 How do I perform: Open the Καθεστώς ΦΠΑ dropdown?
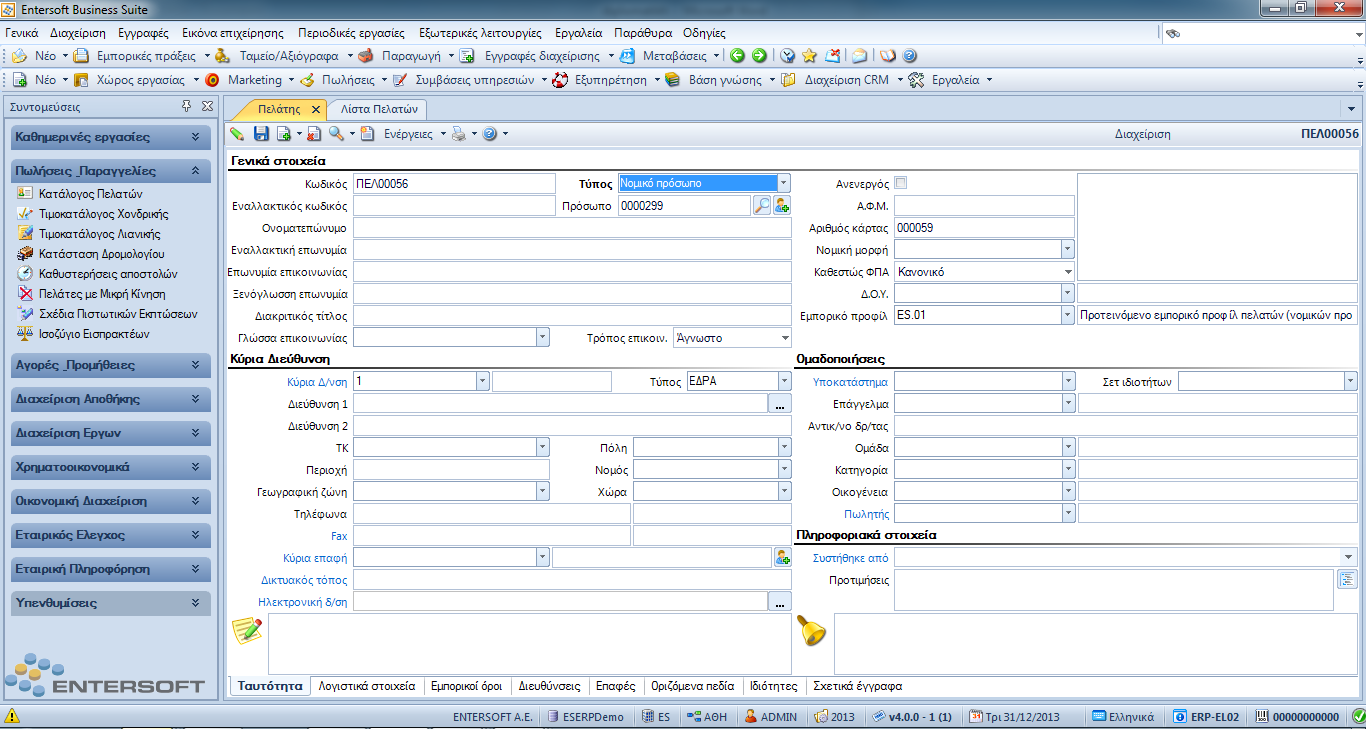1067,271
